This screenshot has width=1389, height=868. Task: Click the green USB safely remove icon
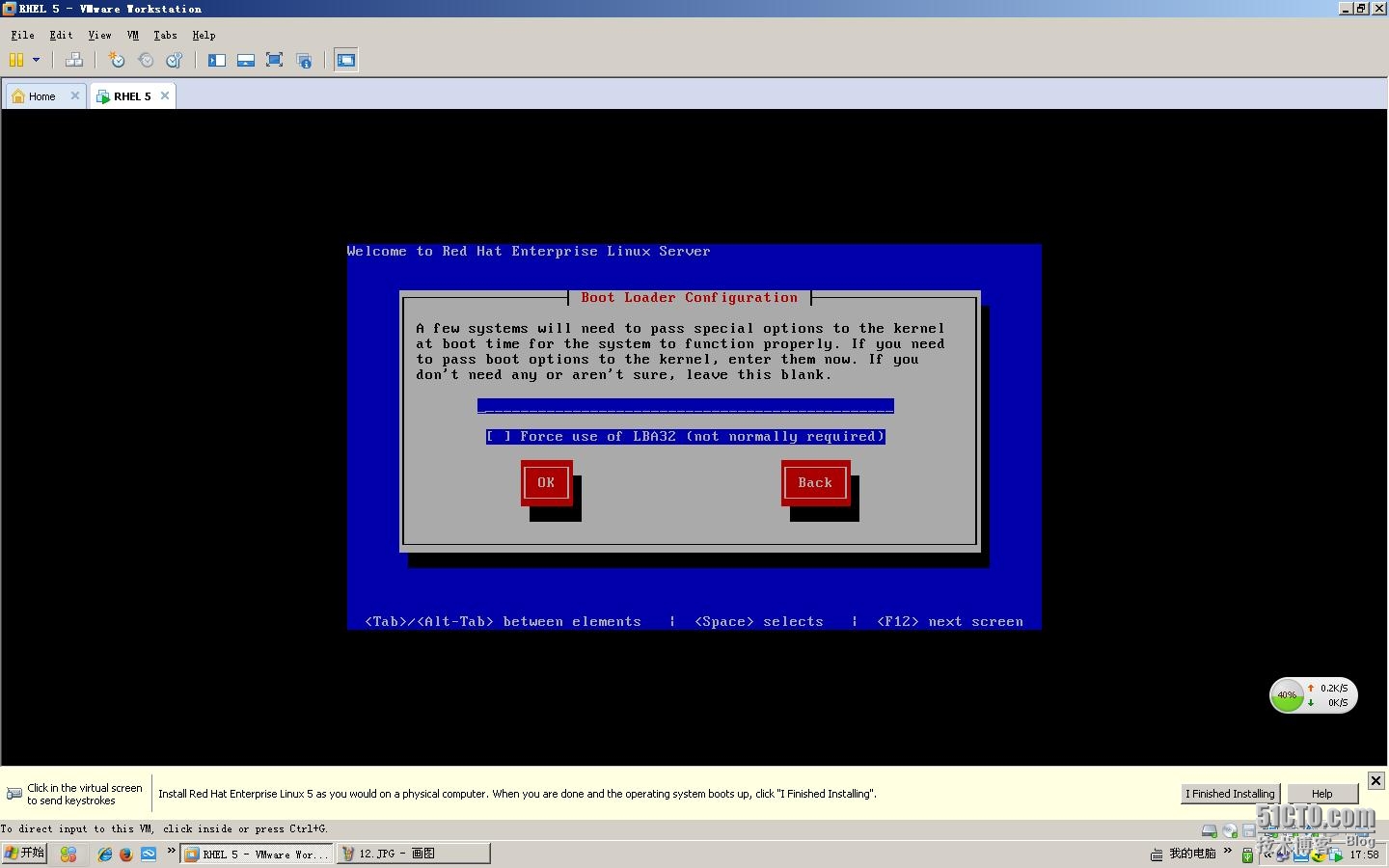point(1247,854)
